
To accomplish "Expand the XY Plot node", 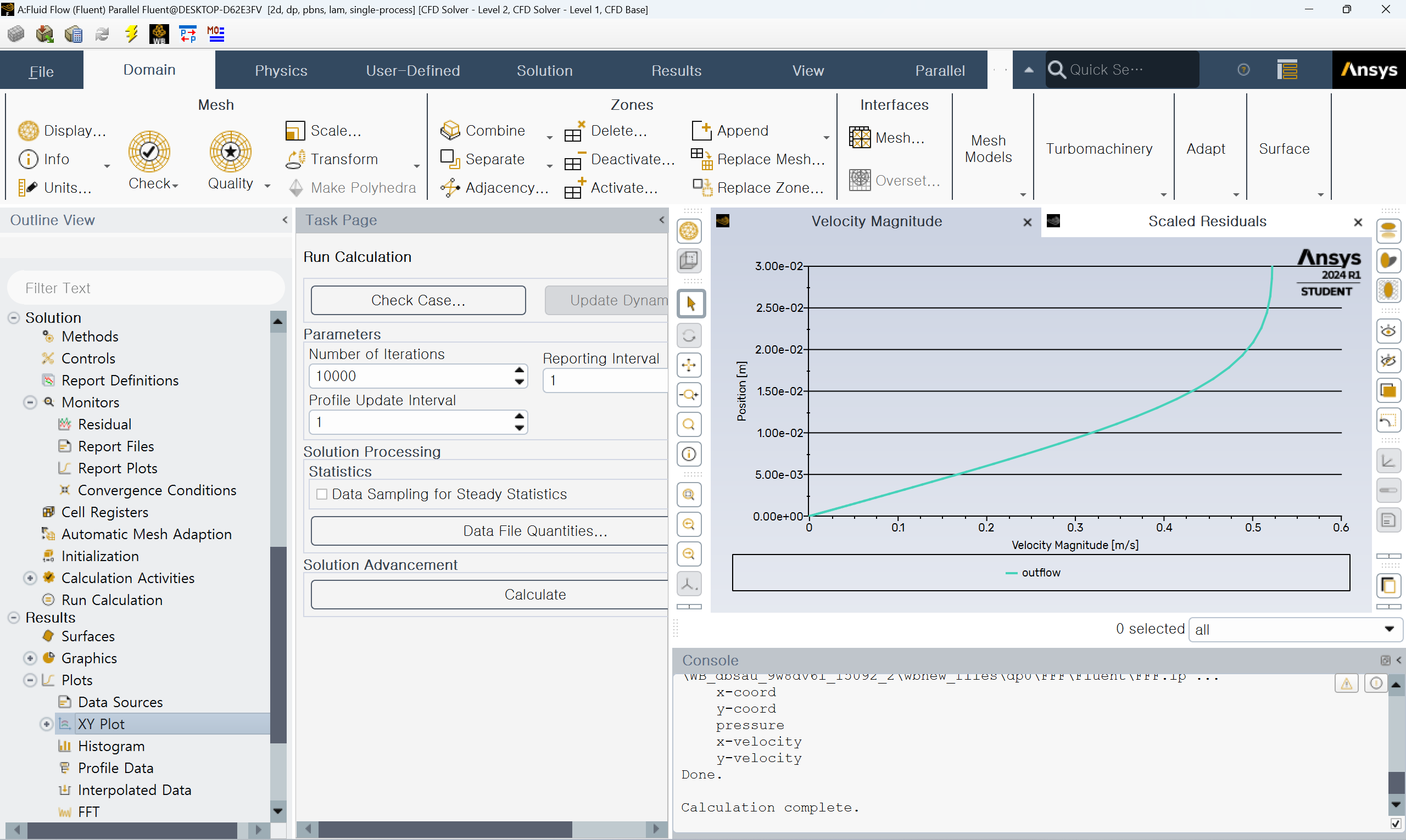I will pos(47,724).
